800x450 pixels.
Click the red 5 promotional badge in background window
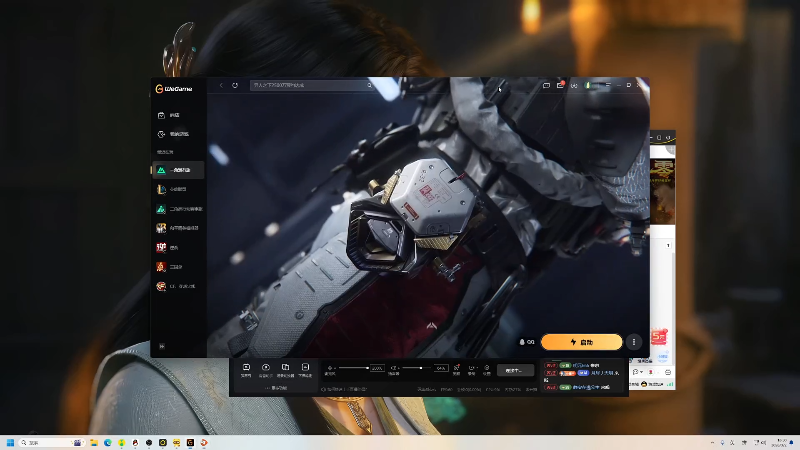(659, 337)
